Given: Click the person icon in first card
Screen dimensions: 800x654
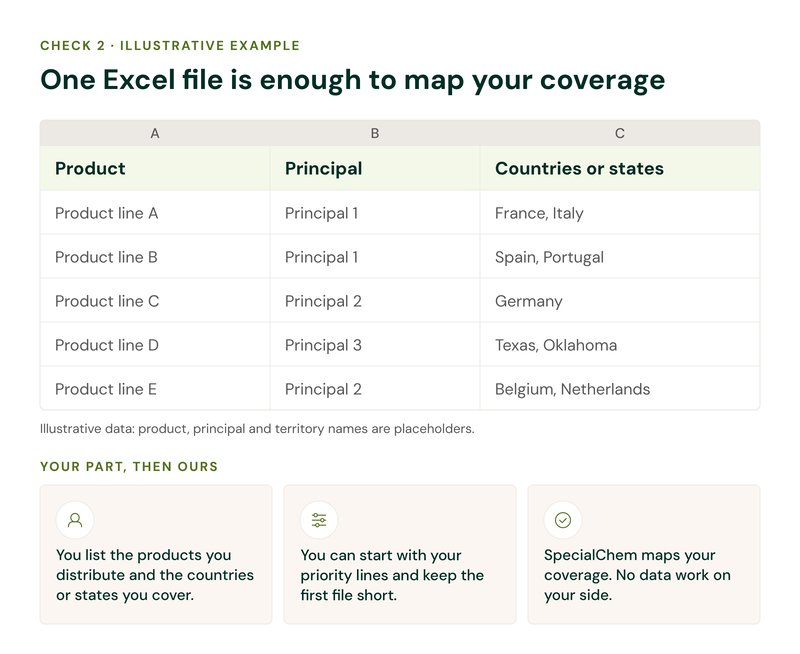Looking at the screenshot, I should coord(75,520).
